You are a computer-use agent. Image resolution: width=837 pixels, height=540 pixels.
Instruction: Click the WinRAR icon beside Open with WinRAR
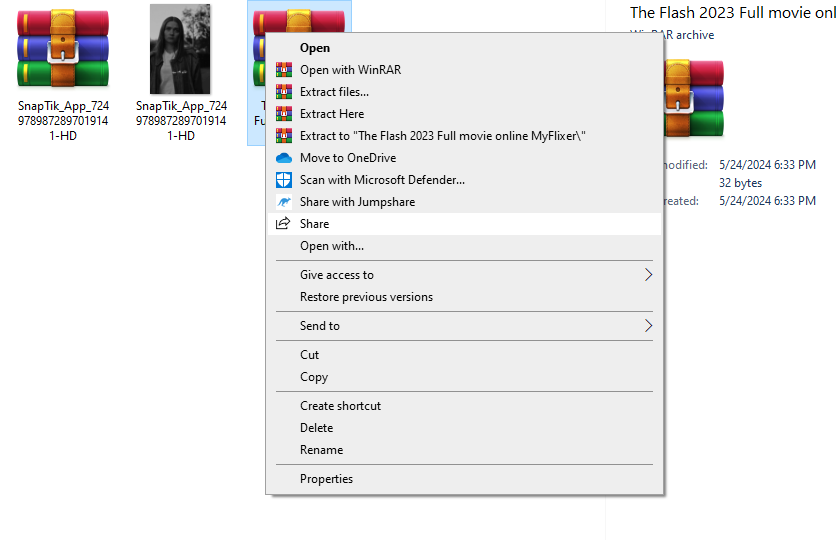point(284,70)
